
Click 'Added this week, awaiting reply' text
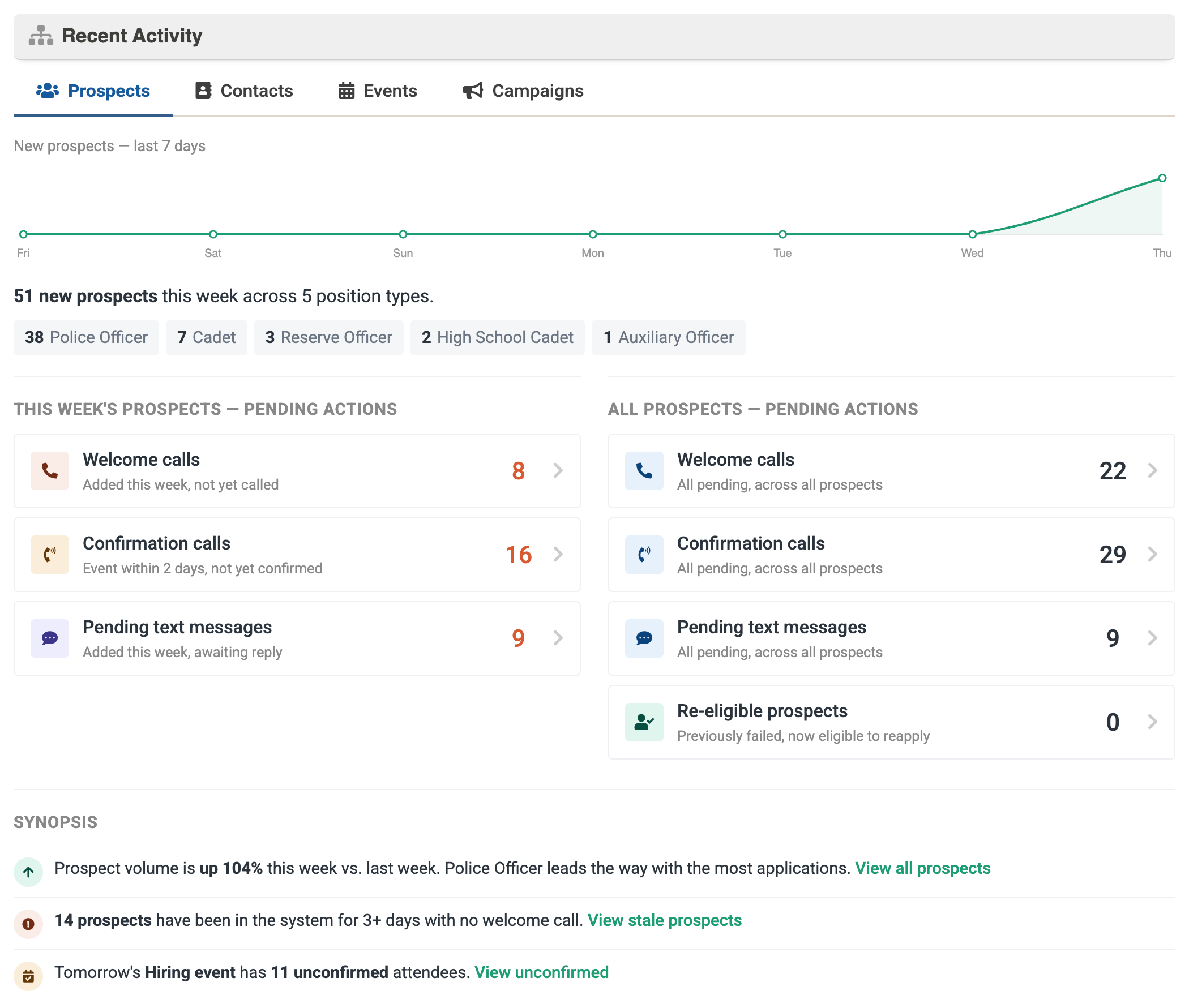(182, 652)
